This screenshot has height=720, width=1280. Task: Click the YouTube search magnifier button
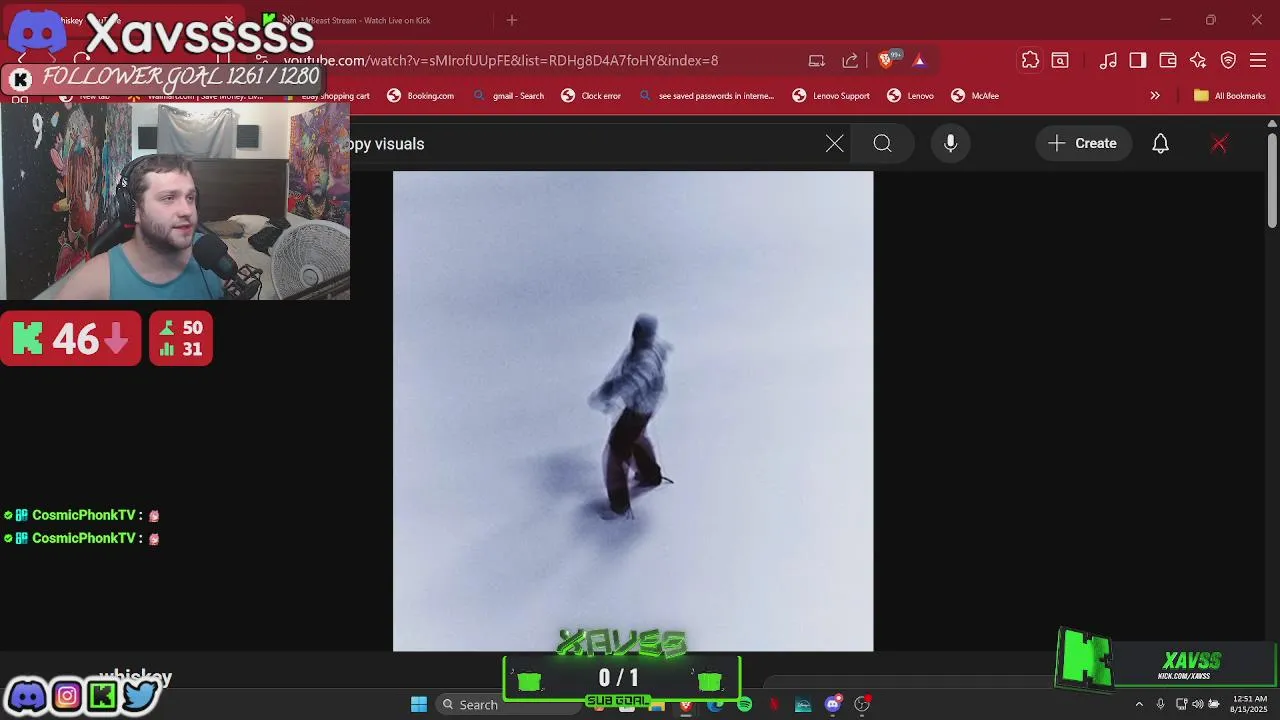(882, 144)
